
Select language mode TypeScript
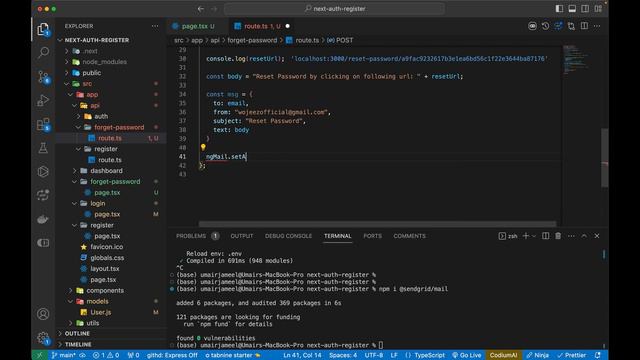point(429,355)
